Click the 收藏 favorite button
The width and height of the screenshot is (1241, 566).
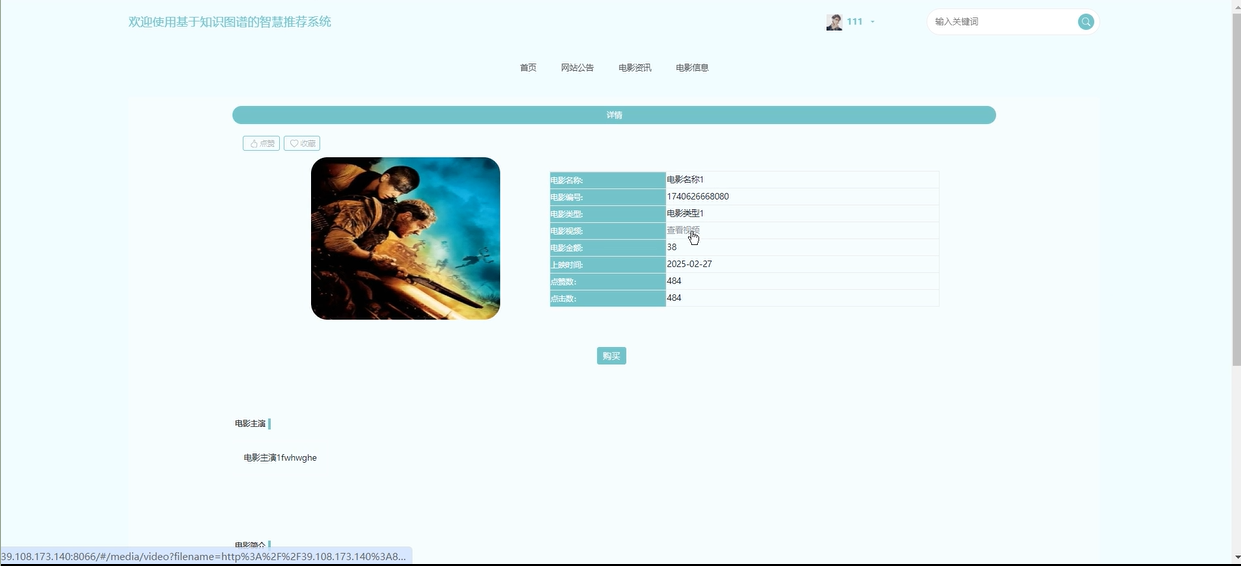[x=302, y=144]
